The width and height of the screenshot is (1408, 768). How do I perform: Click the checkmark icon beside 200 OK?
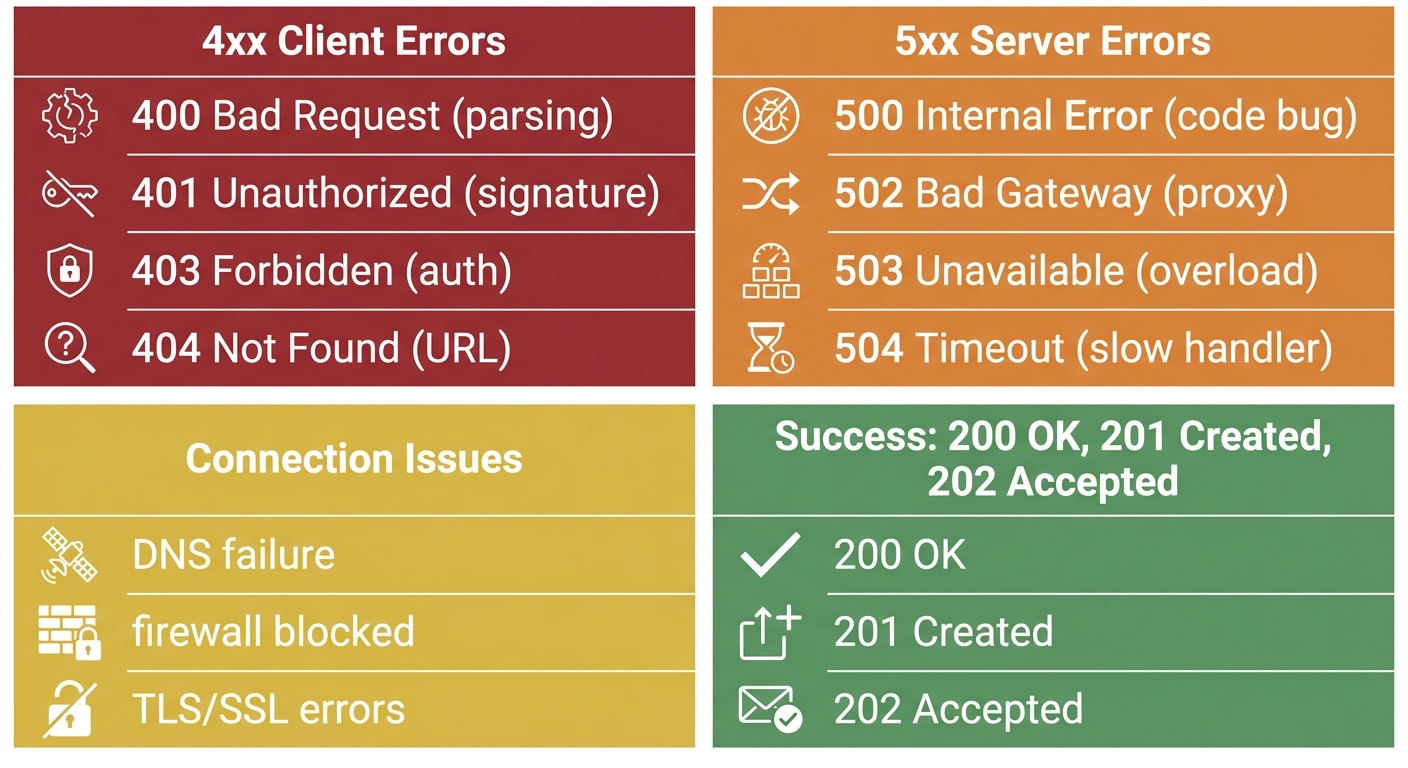click(x=770, y=555)
